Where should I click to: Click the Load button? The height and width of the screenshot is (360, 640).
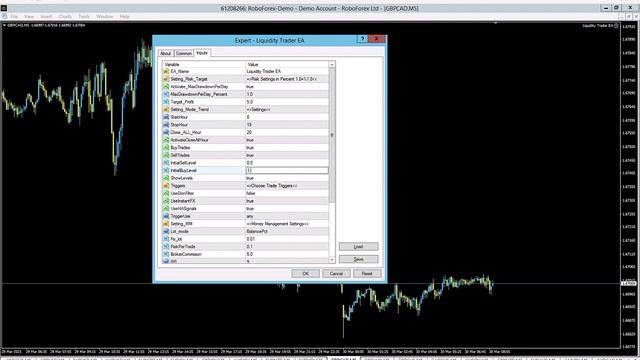pyautogui.click(x=358, y=247)
